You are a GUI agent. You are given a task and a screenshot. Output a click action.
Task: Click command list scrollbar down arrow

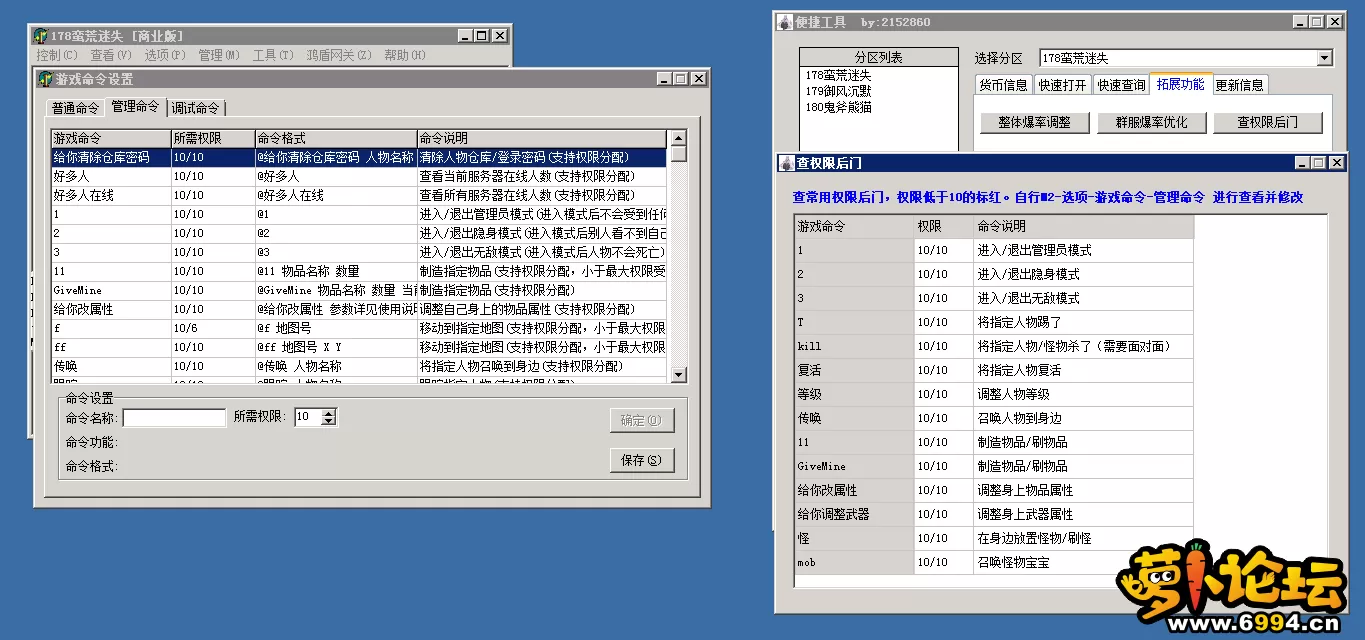coord(679,374)
